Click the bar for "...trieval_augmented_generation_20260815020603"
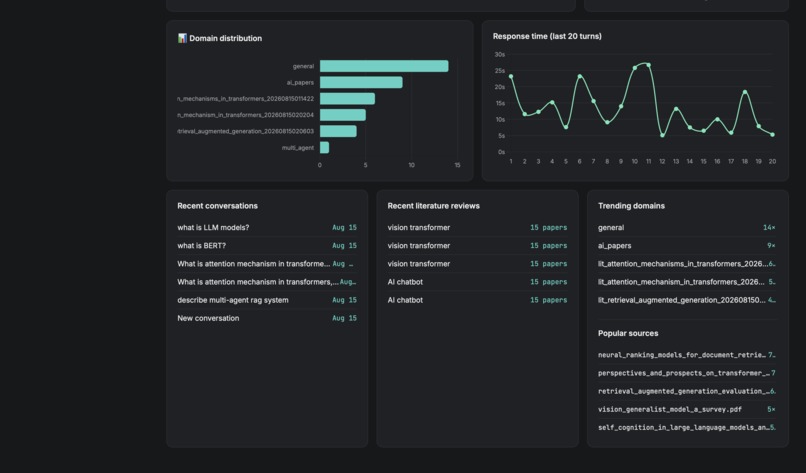 [338, 131]
